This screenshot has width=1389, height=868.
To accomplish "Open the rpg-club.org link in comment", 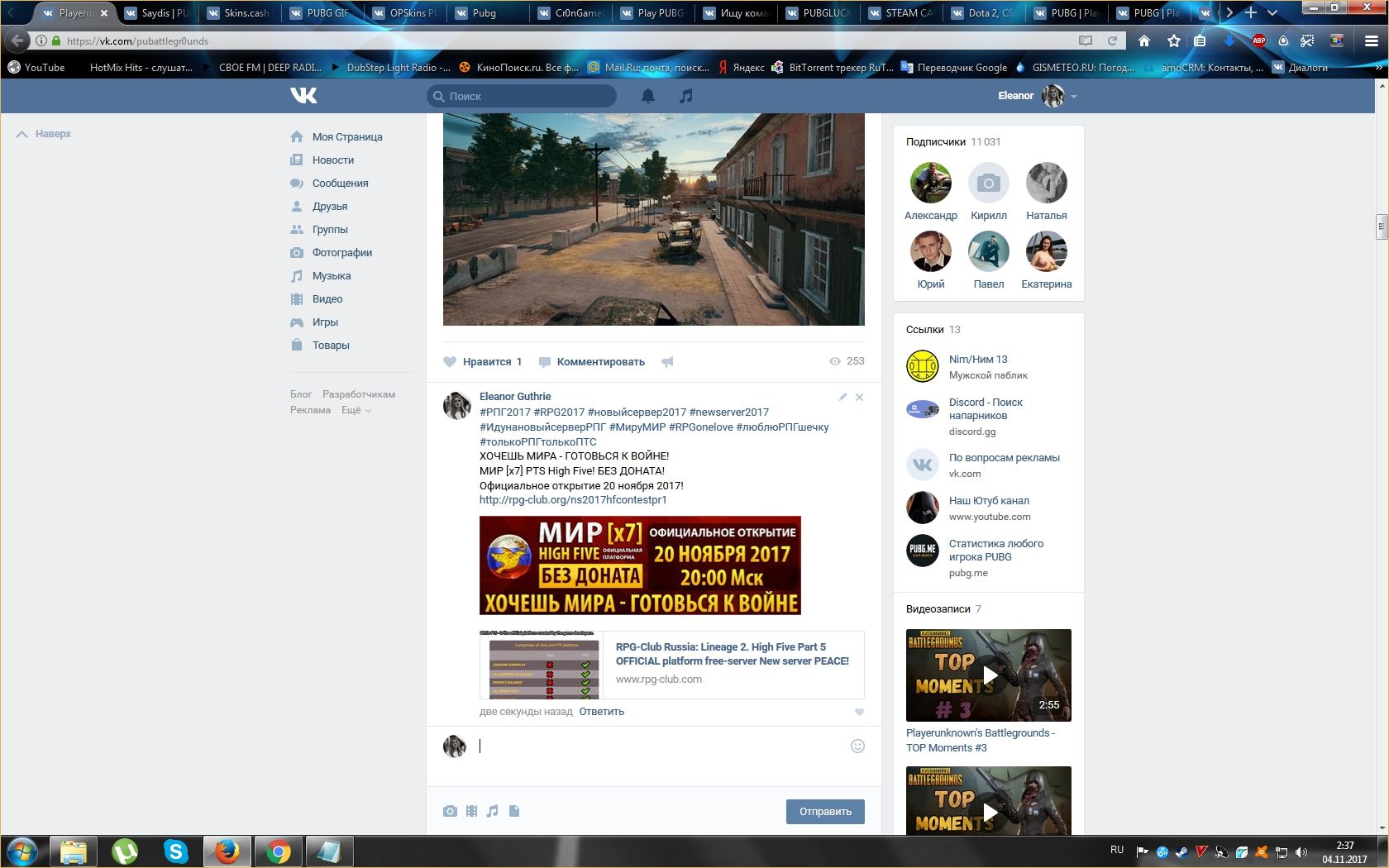I will (573, 500).
